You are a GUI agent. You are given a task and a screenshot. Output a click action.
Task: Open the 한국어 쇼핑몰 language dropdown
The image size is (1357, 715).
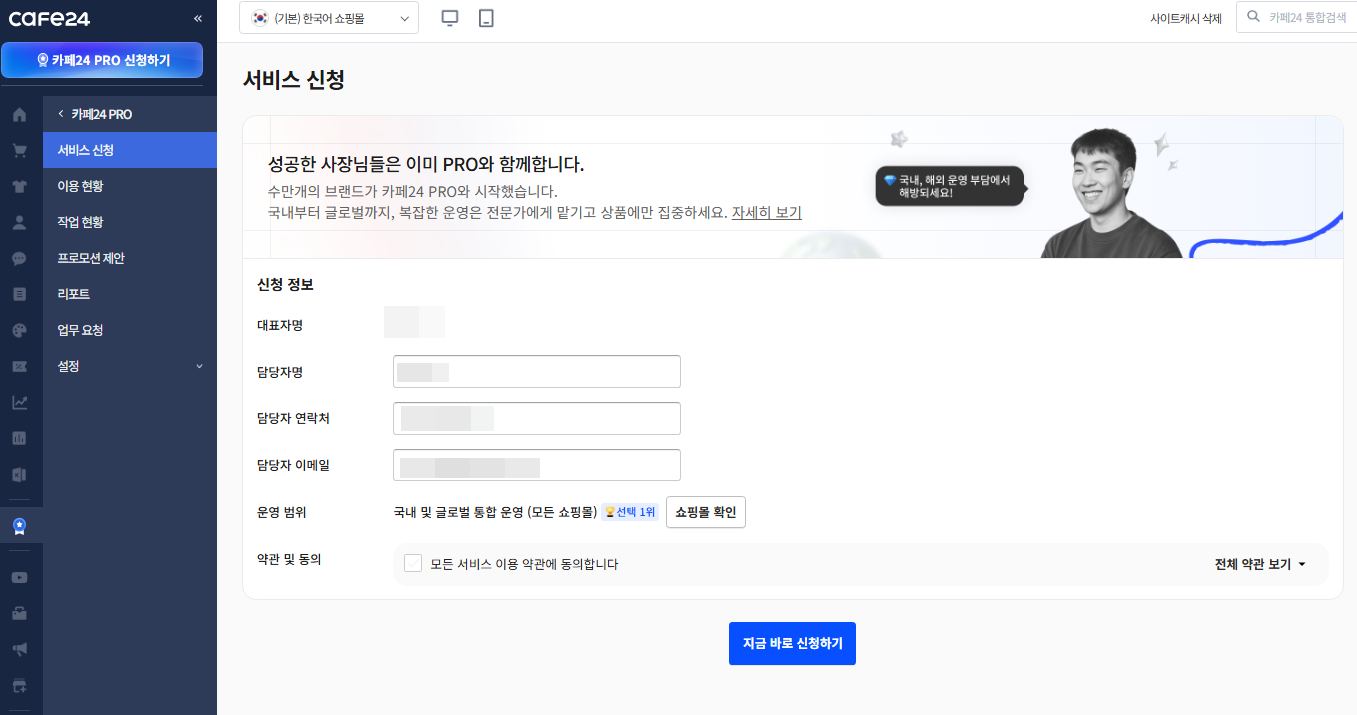(329, 18)
